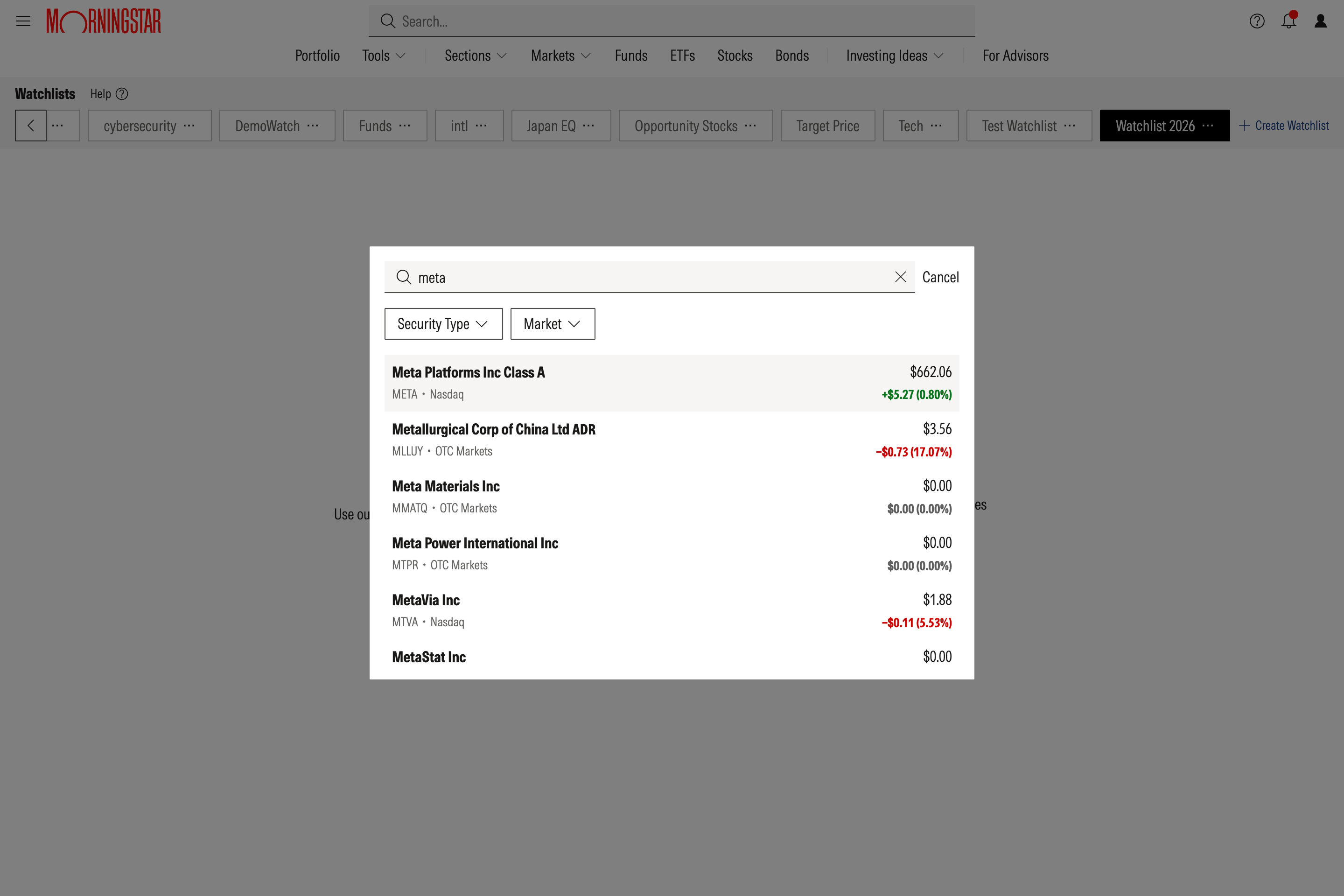Expand the Sections navigation dropdown
The width and height of the screenshot is (1344, 896).
pyautogui.click(x=476, y=56)
